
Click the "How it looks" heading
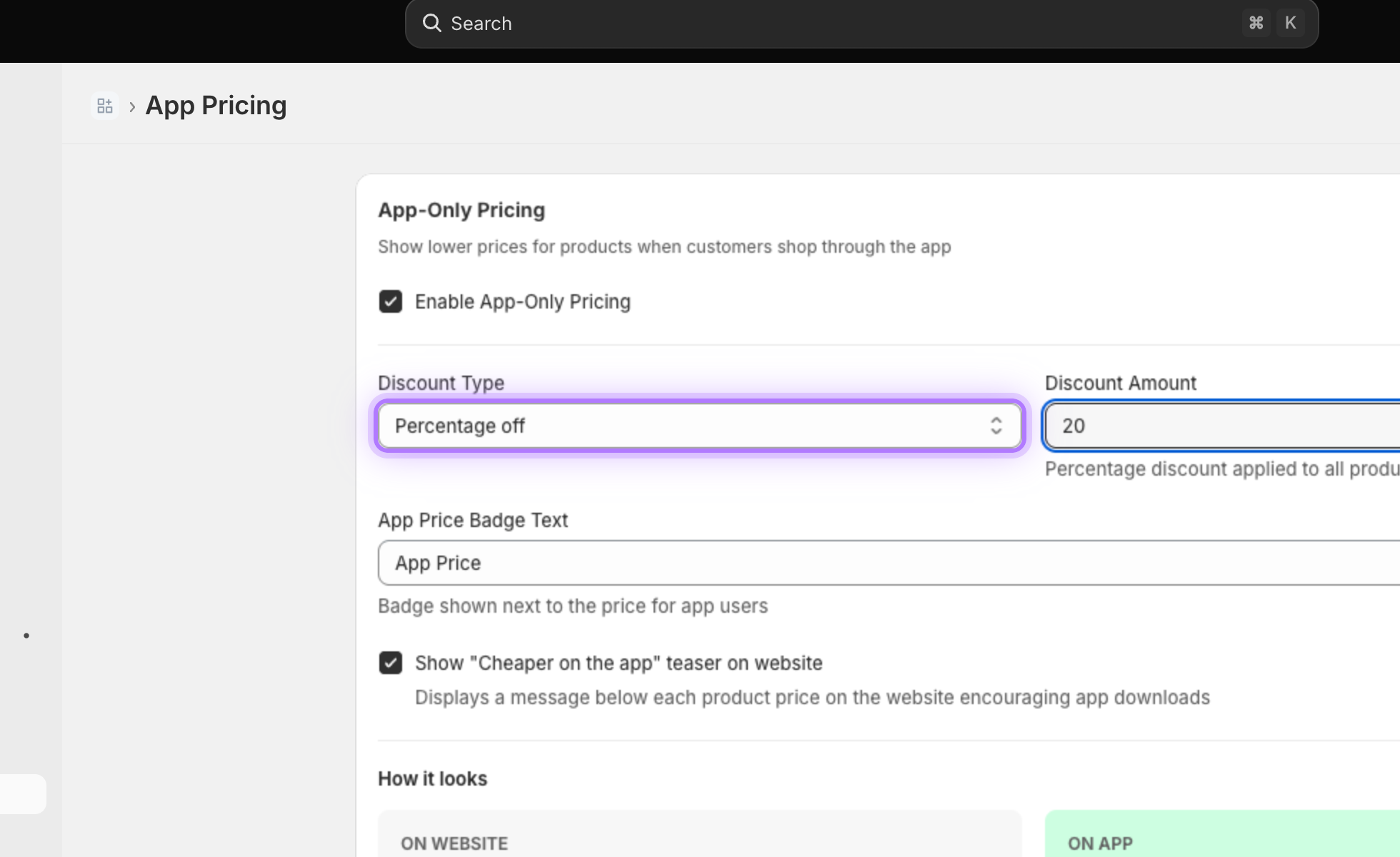(x=432, y=778)
